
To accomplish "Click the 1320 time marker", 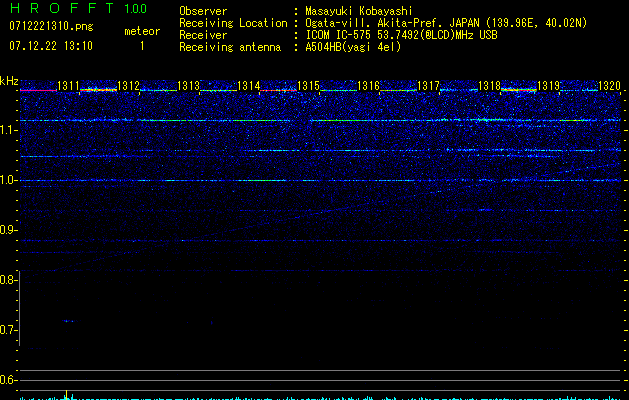I will pyautogui.click(x=609, y=87).
